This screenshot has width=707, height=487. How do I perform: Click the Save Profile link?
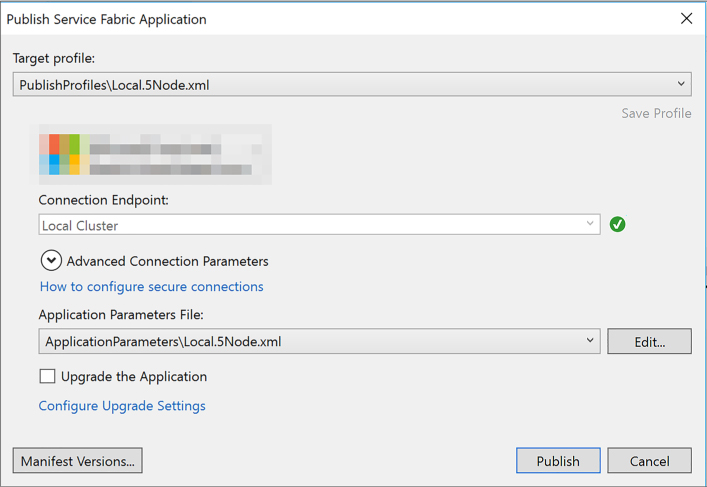656,113
